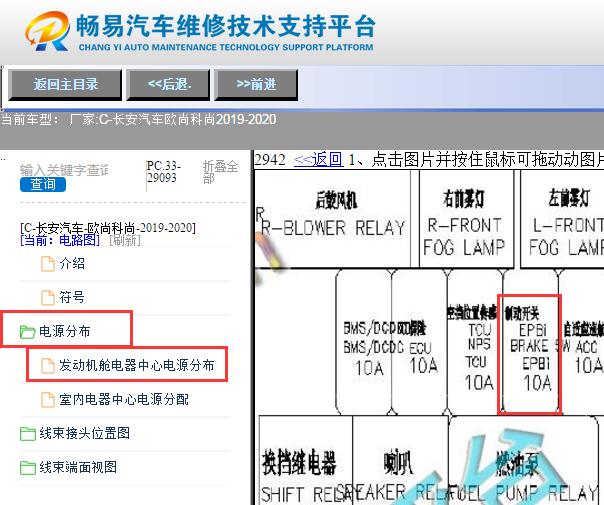The width and height of the screenshot is (604, 505).
Task: Click the R-BLOWER RELAY box in diagram
Action: point(333,219)
